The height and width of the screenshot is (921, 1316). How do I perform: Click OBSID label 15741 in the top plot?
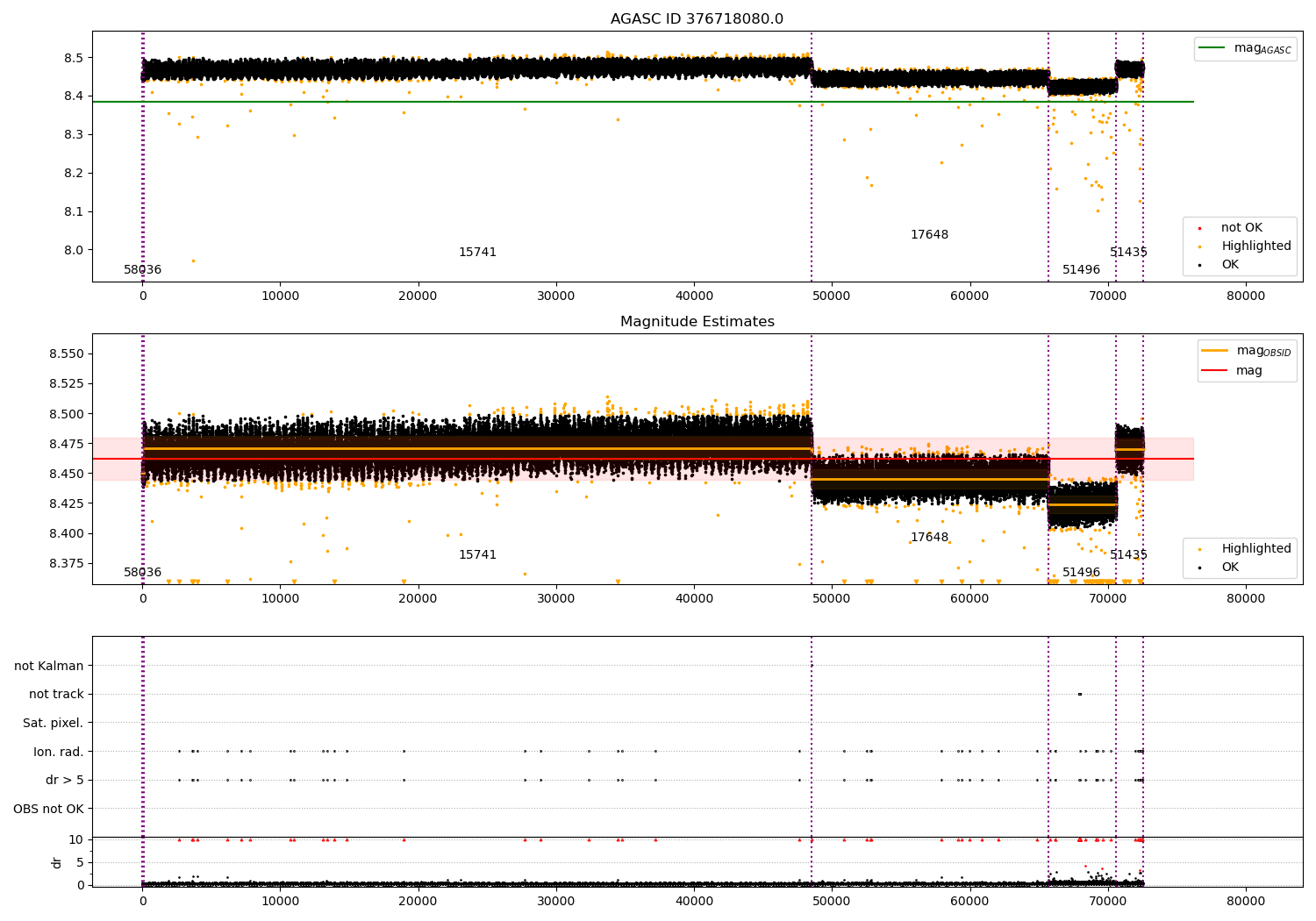point(477,253)
